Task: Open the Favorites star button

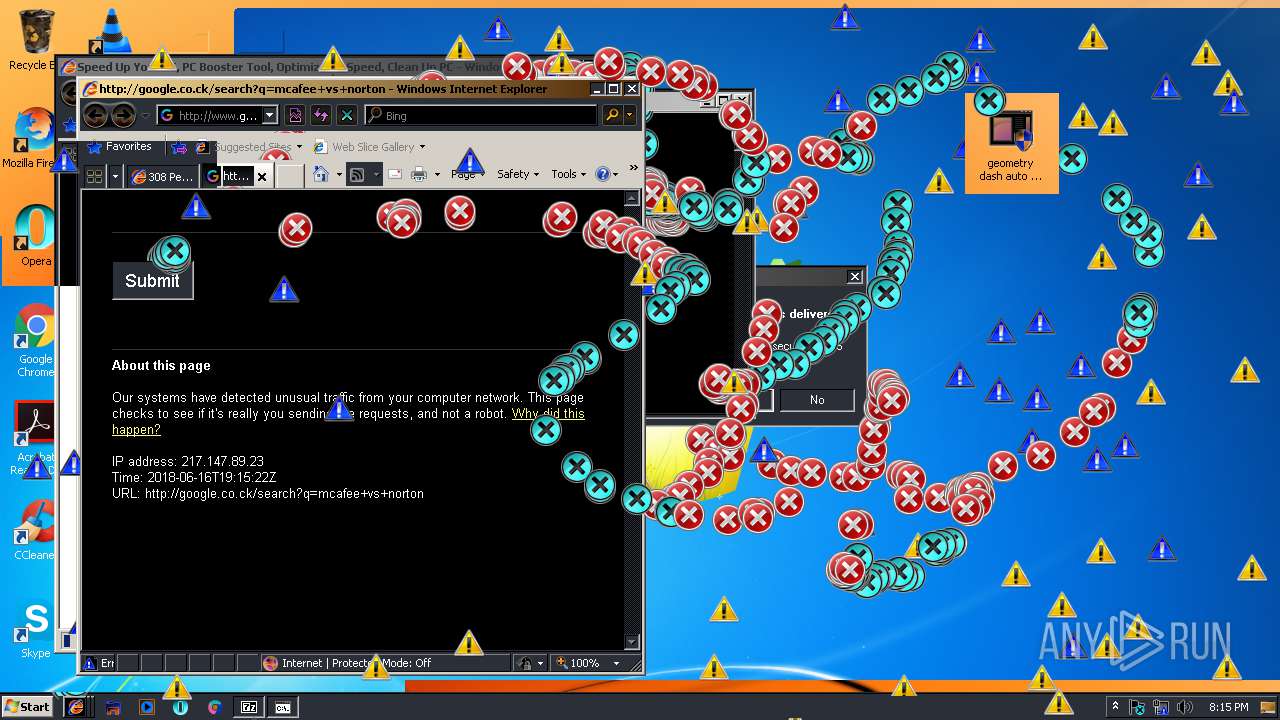Action: pos(119,146)
